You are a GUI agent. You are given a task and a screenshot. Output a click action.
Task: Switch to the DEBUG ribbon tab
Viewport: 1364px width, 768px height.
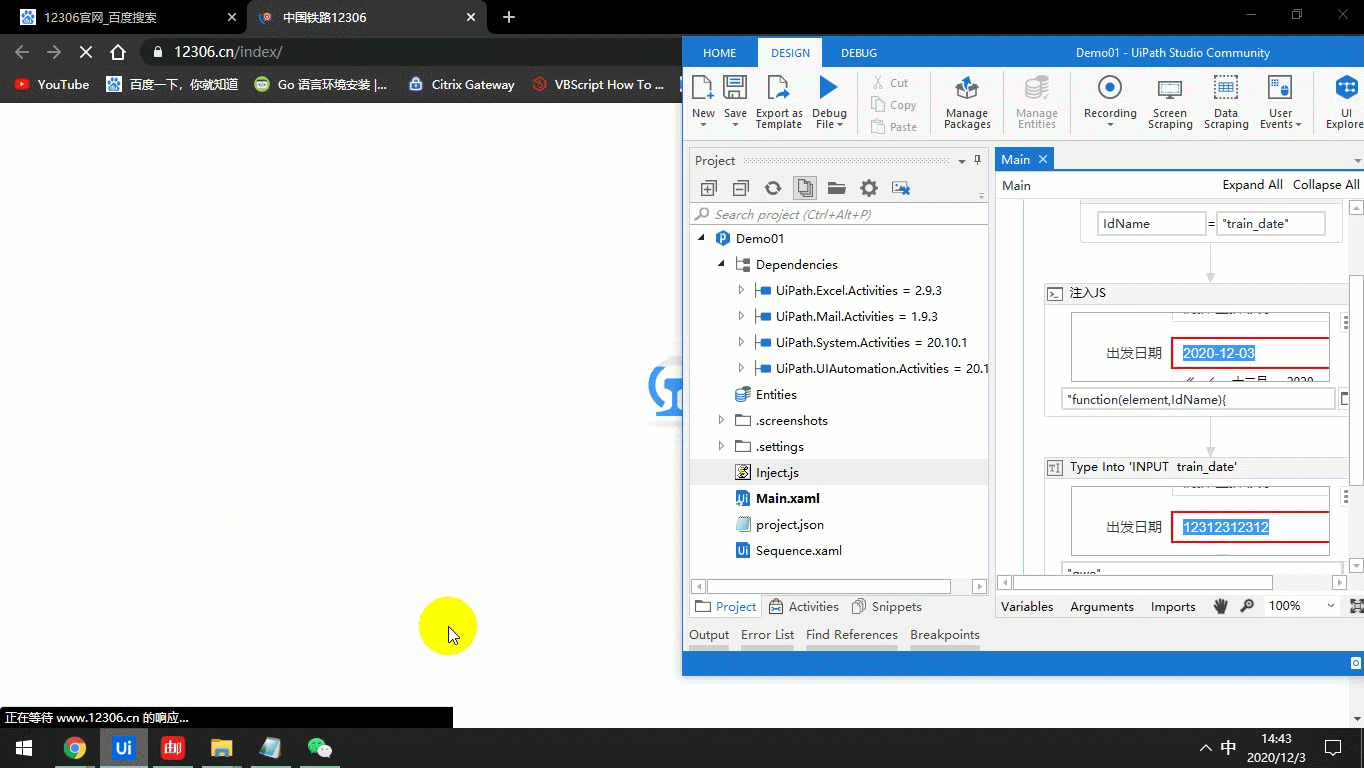(858, 53)
